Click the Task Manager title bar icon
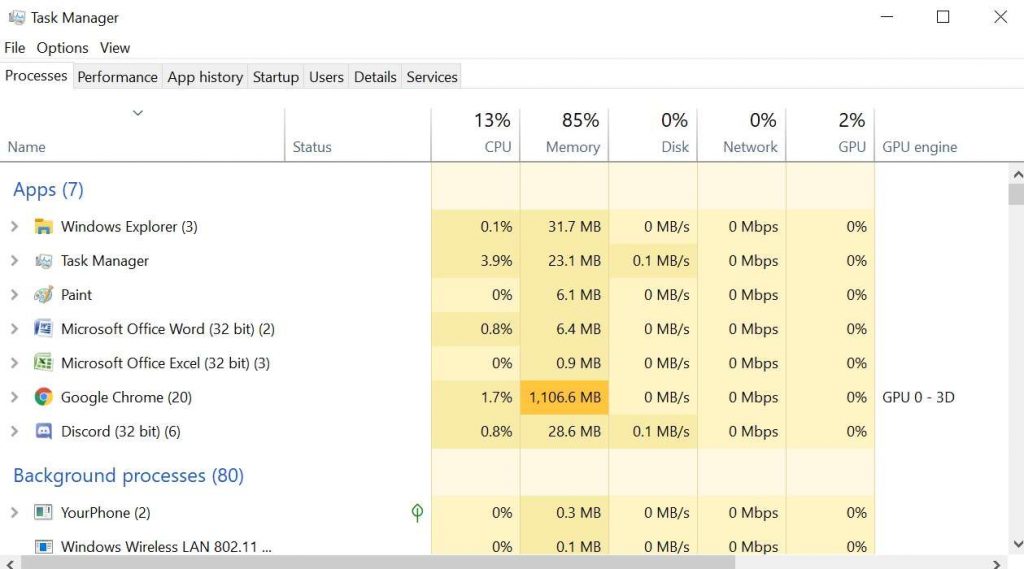Image resolution: width=1024 pixels, height=569 pixels. pyautogui.click(x=16, y=17)
